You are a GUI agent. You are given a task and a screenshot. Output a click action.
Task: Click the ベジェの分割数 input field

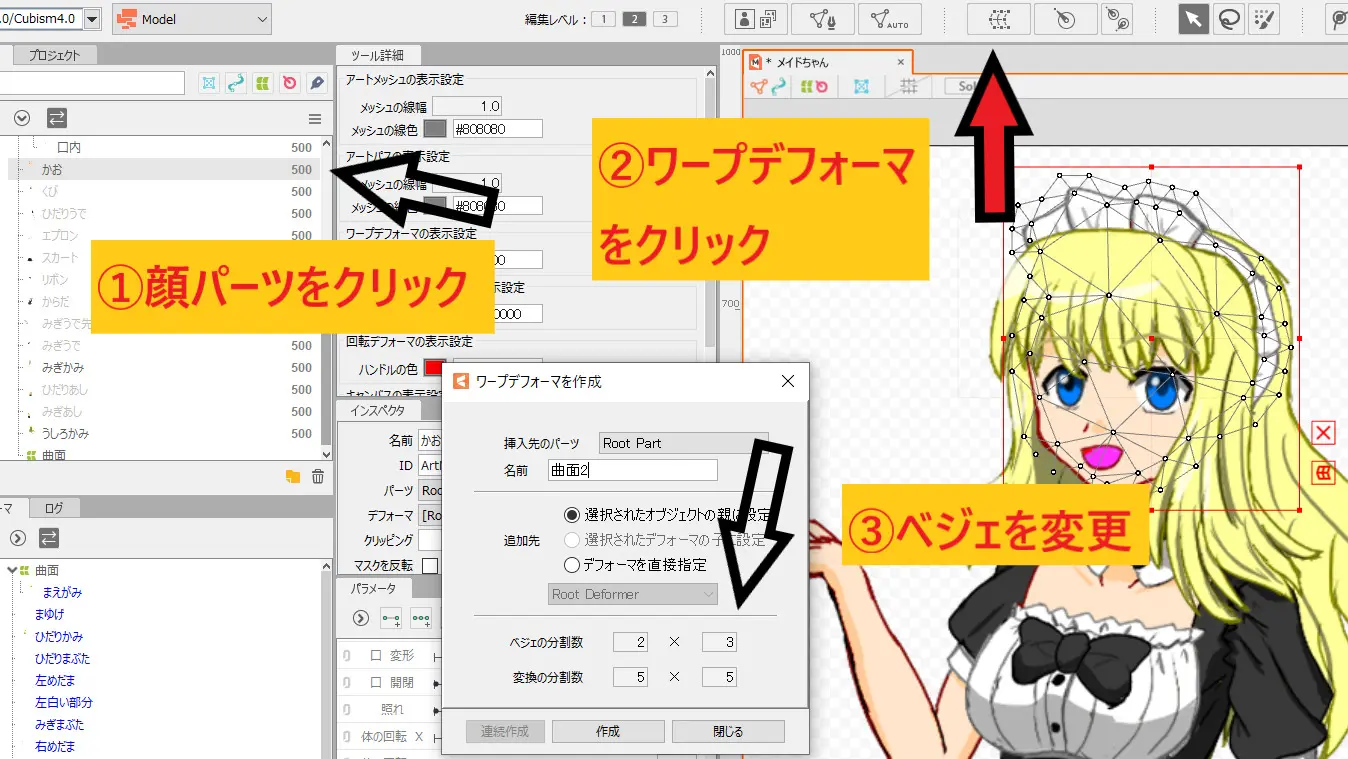click(631, 641)
